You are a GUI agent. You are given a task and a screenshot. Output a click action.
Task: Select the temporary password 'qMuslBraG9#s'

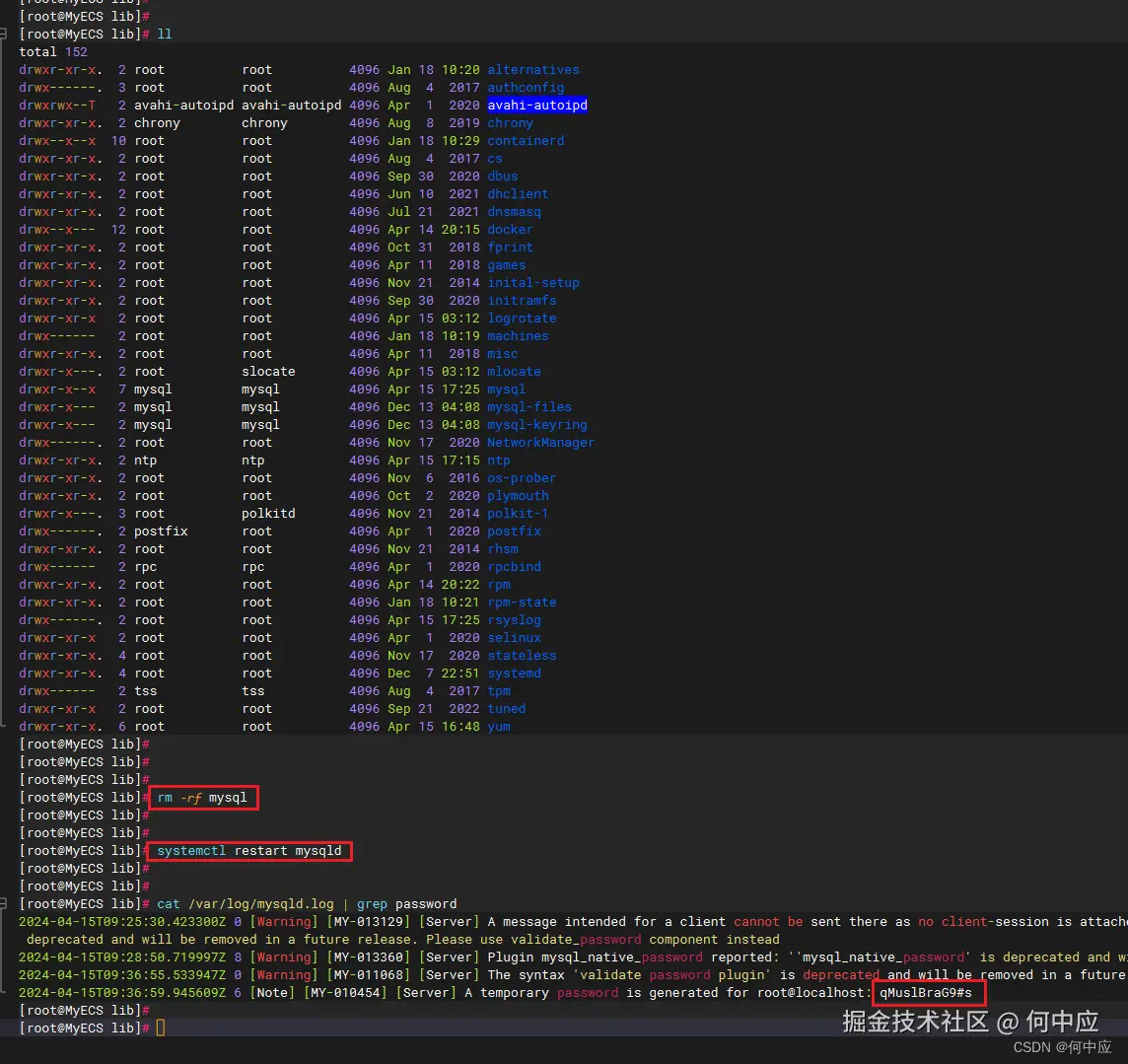(926, 993)
